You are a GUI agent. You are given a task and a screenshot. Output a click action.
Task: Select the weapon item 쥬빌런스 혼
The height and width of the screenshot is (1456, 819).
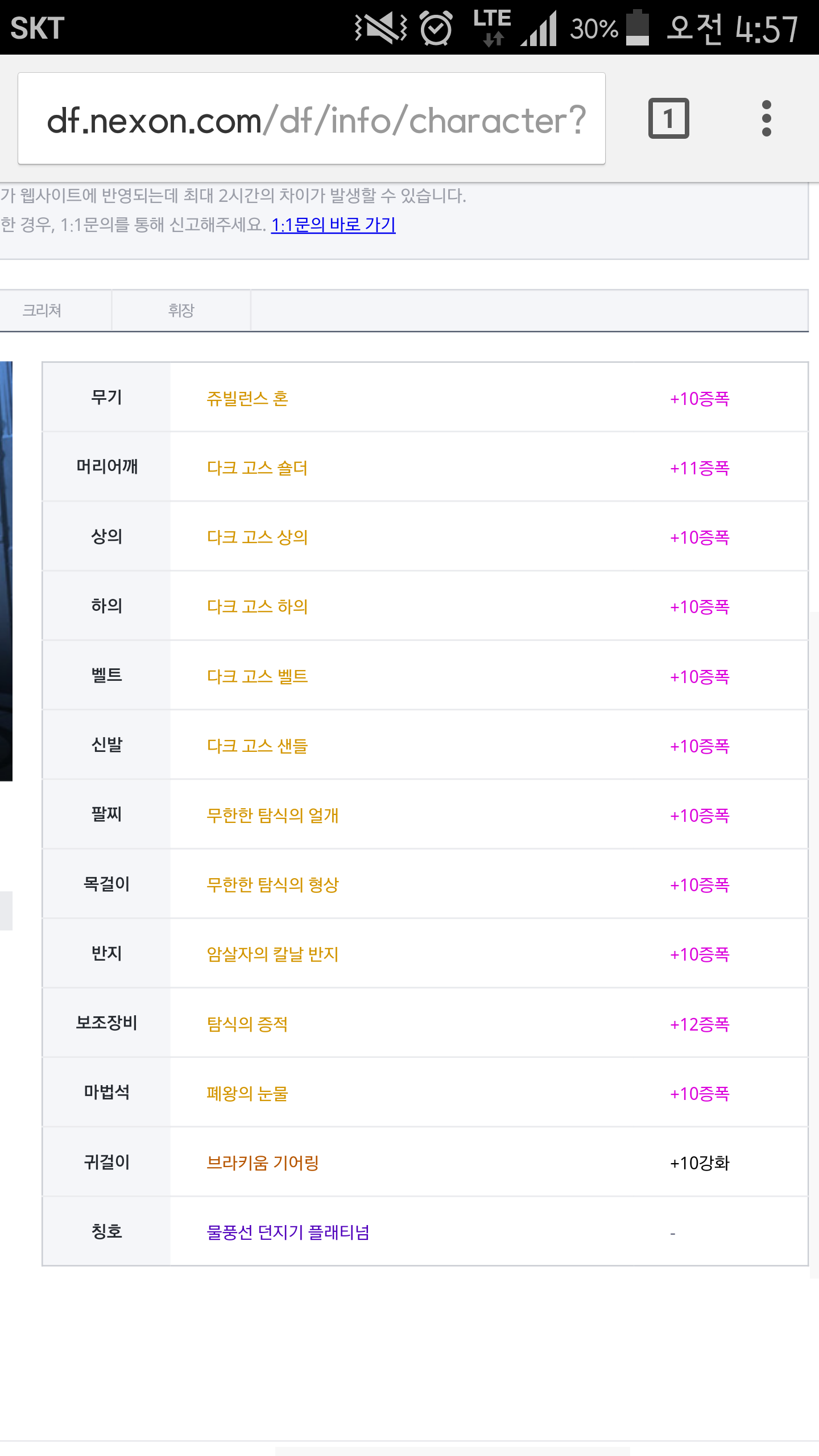(247, 399)
